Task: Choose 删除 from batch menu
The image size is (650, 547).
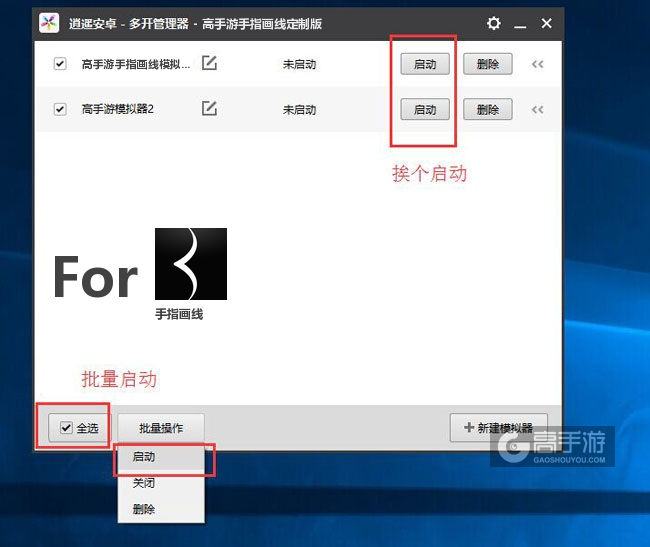Action: click(161, 508)
